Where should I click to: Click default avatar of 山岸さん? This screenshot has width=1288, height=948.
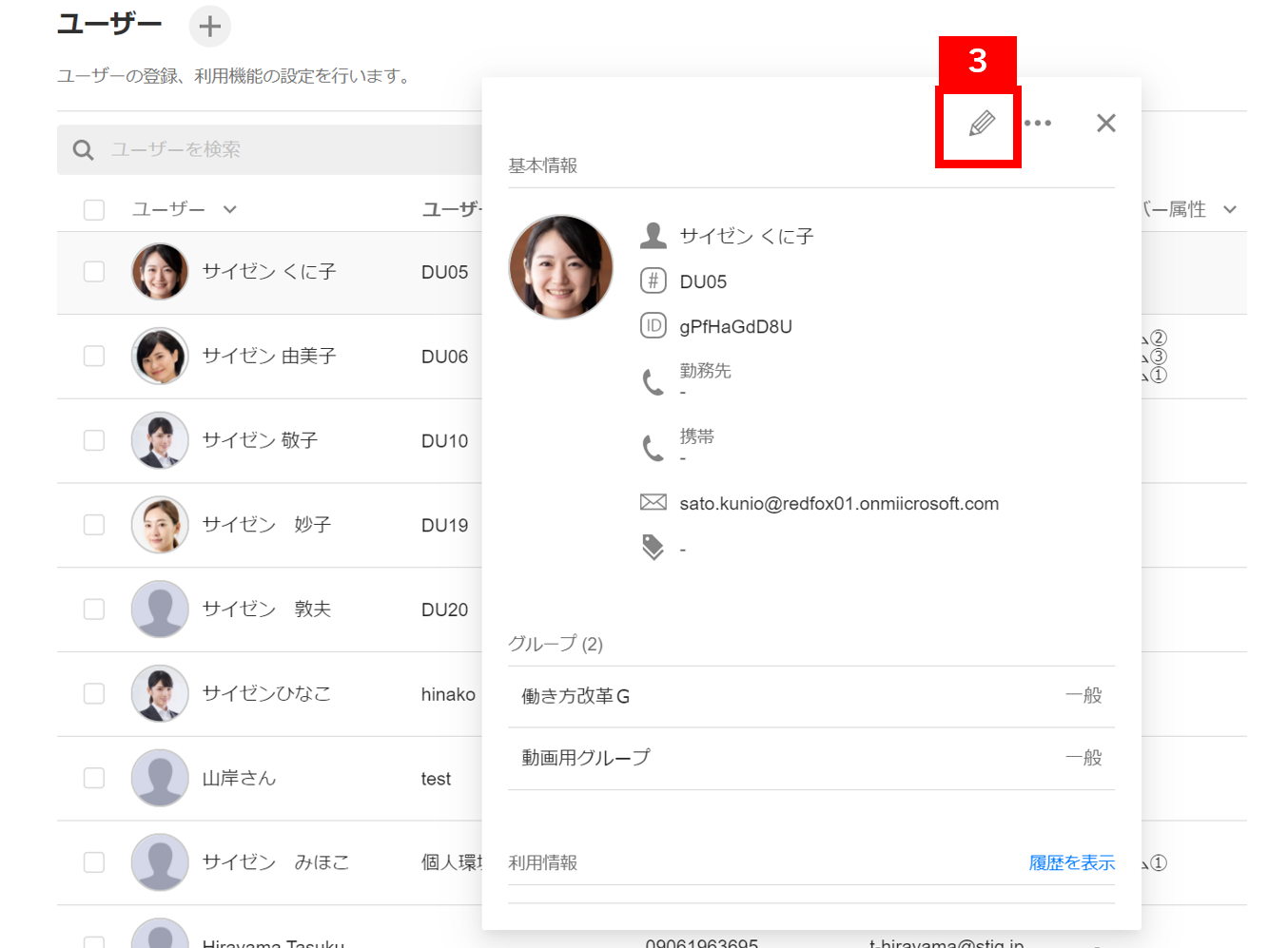point(160,778)
